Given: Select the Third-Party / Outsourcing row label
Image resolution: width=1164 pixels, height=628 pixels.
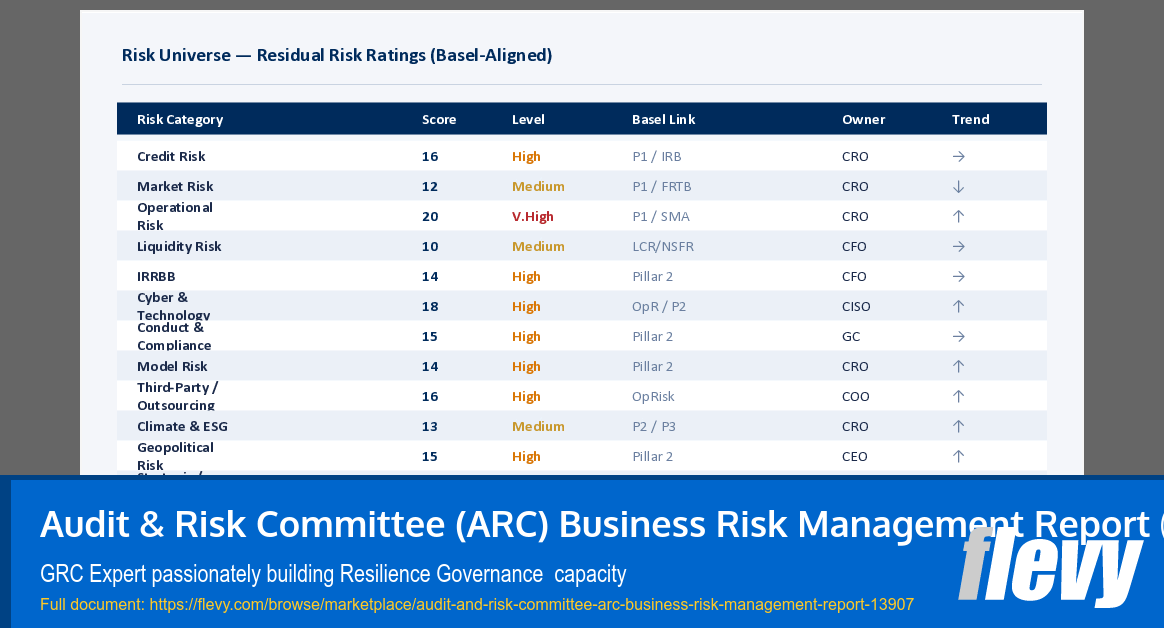Looking at the screenshot, I should (177, 396).
